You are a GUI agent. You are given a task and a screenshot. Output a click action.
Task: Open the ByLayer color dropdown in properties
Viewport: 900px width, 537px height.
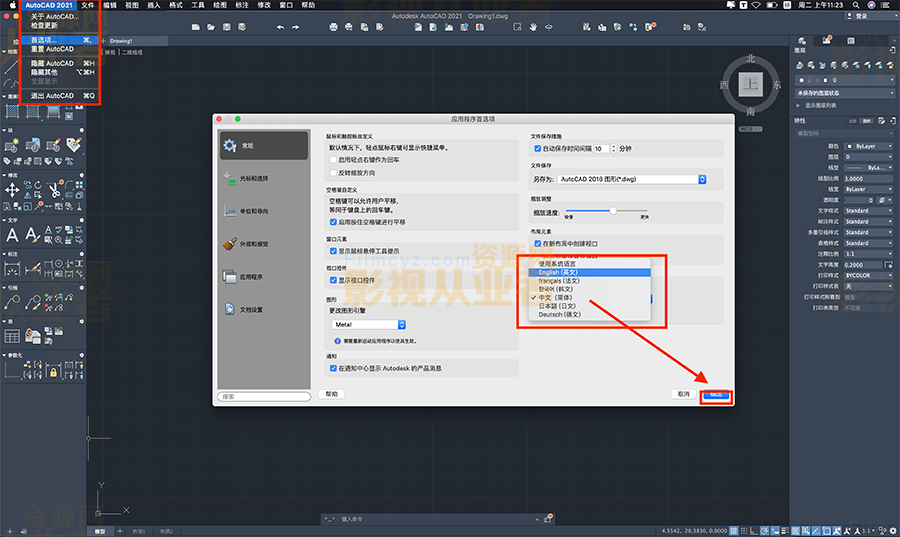pos(868,146)
